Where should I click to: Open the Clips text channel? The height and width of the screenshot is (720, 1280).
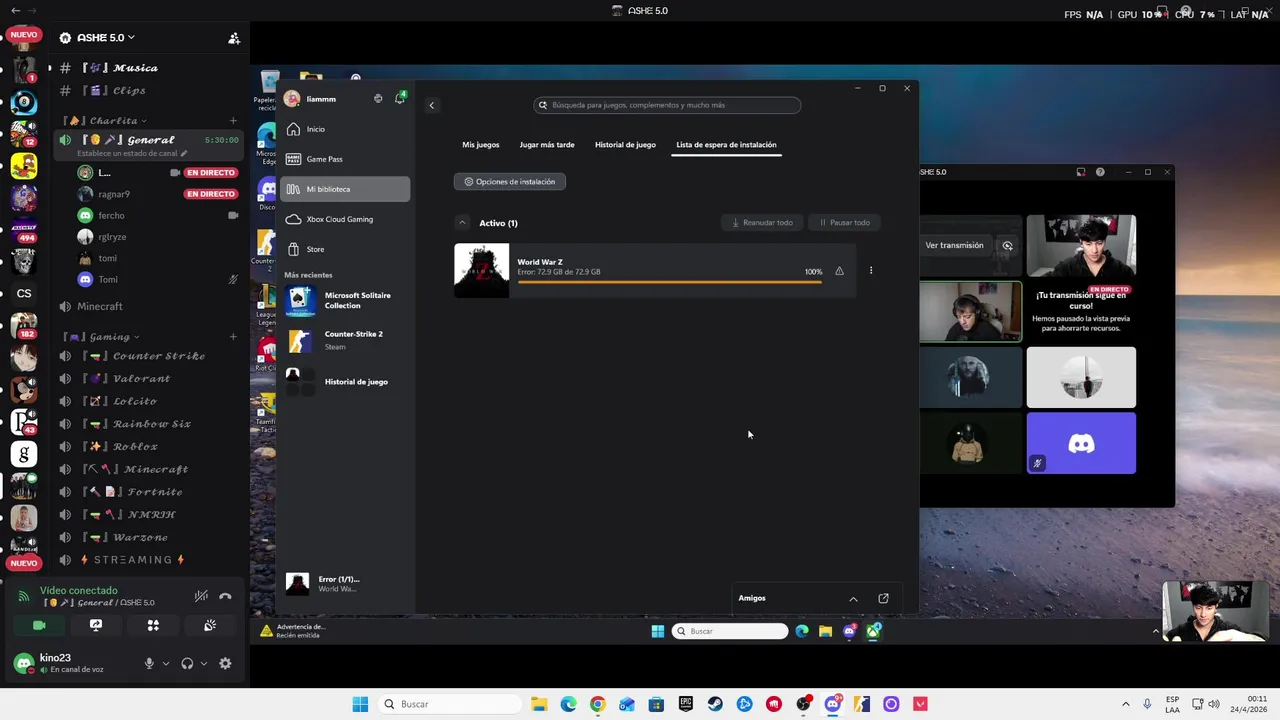click(150, 91)
